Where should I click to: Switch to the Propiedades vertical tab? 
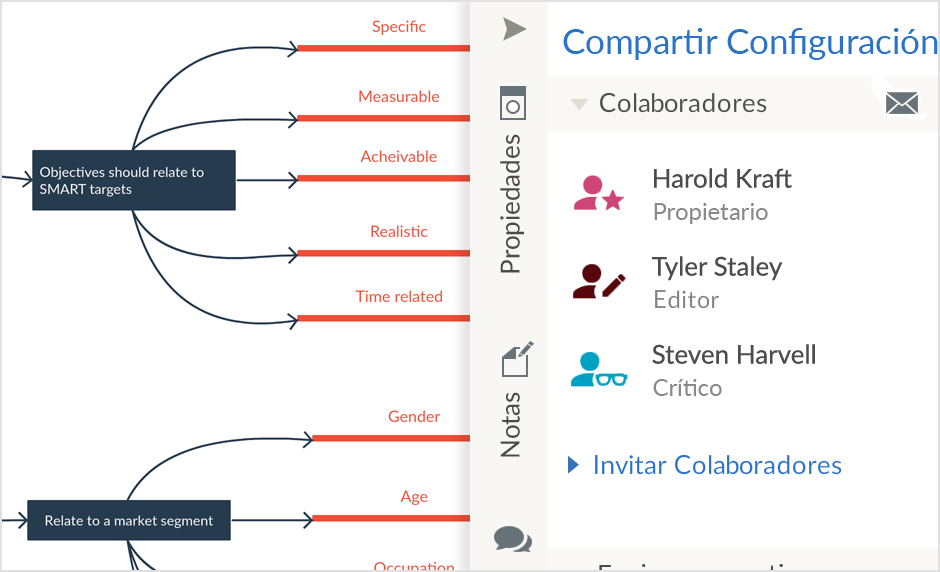tap(510, 204)
